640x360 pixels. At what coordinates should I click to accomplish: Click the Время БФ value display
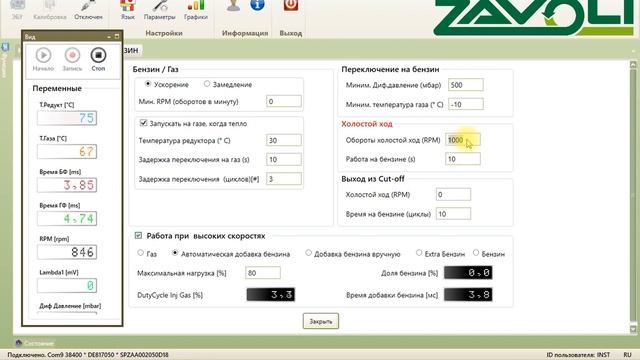click(x=67, y=185)
